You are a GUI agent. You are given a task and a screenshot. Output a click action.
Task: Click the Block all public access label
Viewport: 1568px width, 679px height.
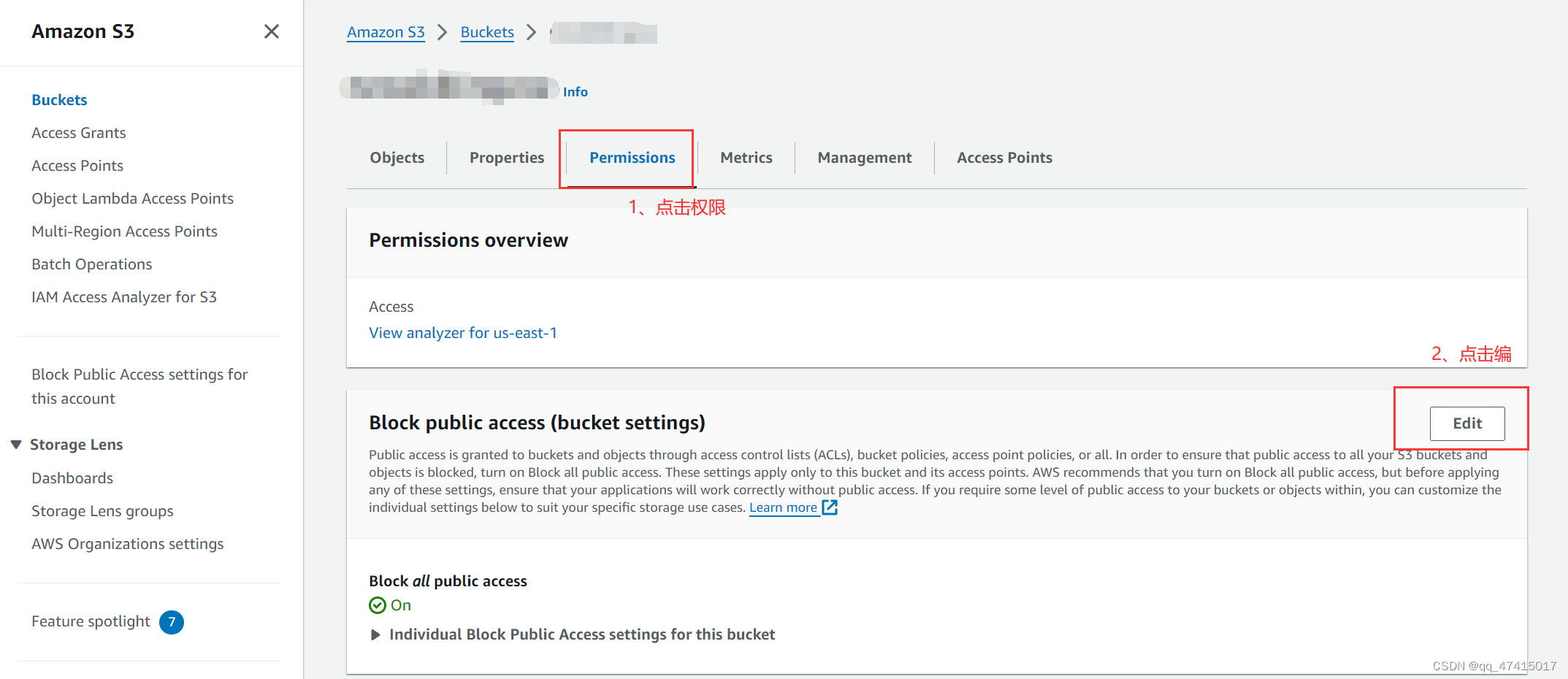(x=448, y=581)
